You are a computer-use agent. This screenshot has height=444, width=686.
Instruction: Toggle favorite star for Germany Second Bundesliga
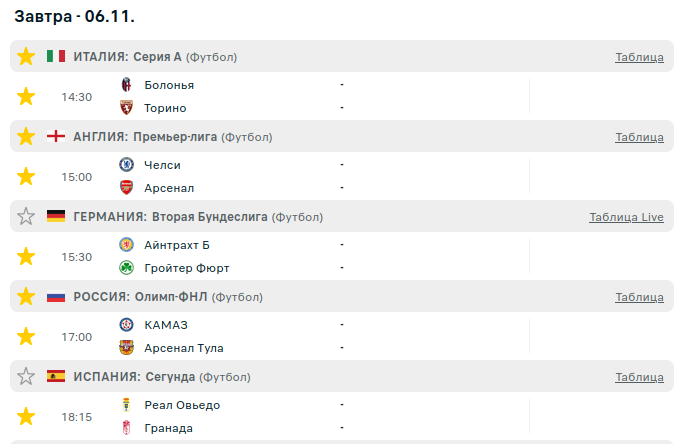click(x=26, y=216)
